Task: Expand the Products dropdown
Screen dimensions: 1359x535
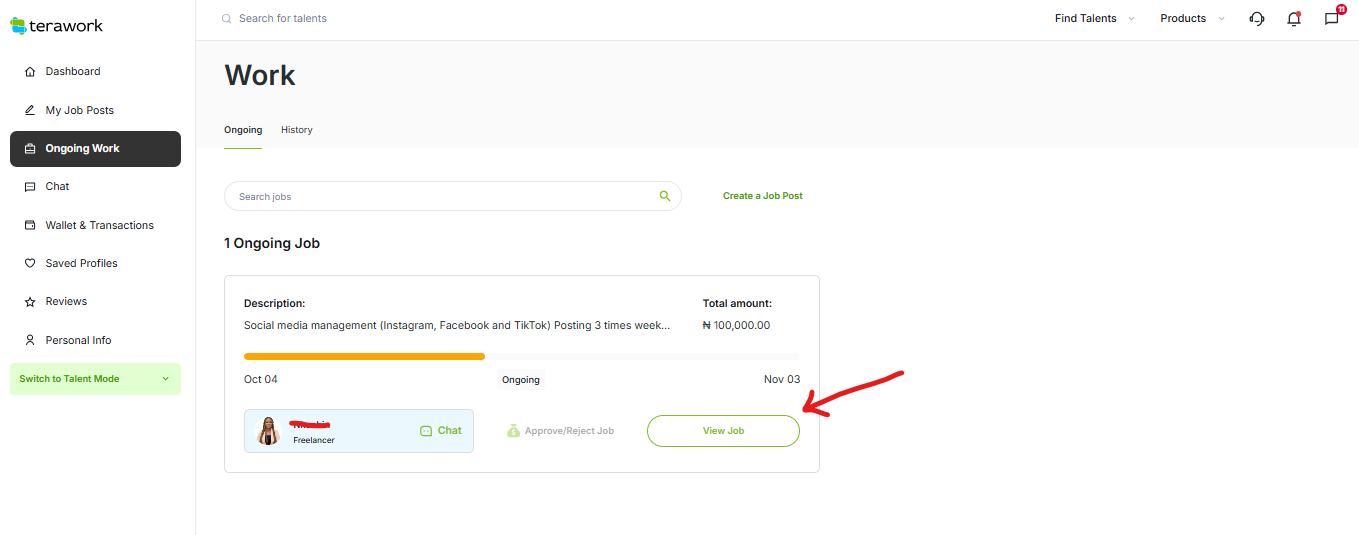Action: (1192, 18)
